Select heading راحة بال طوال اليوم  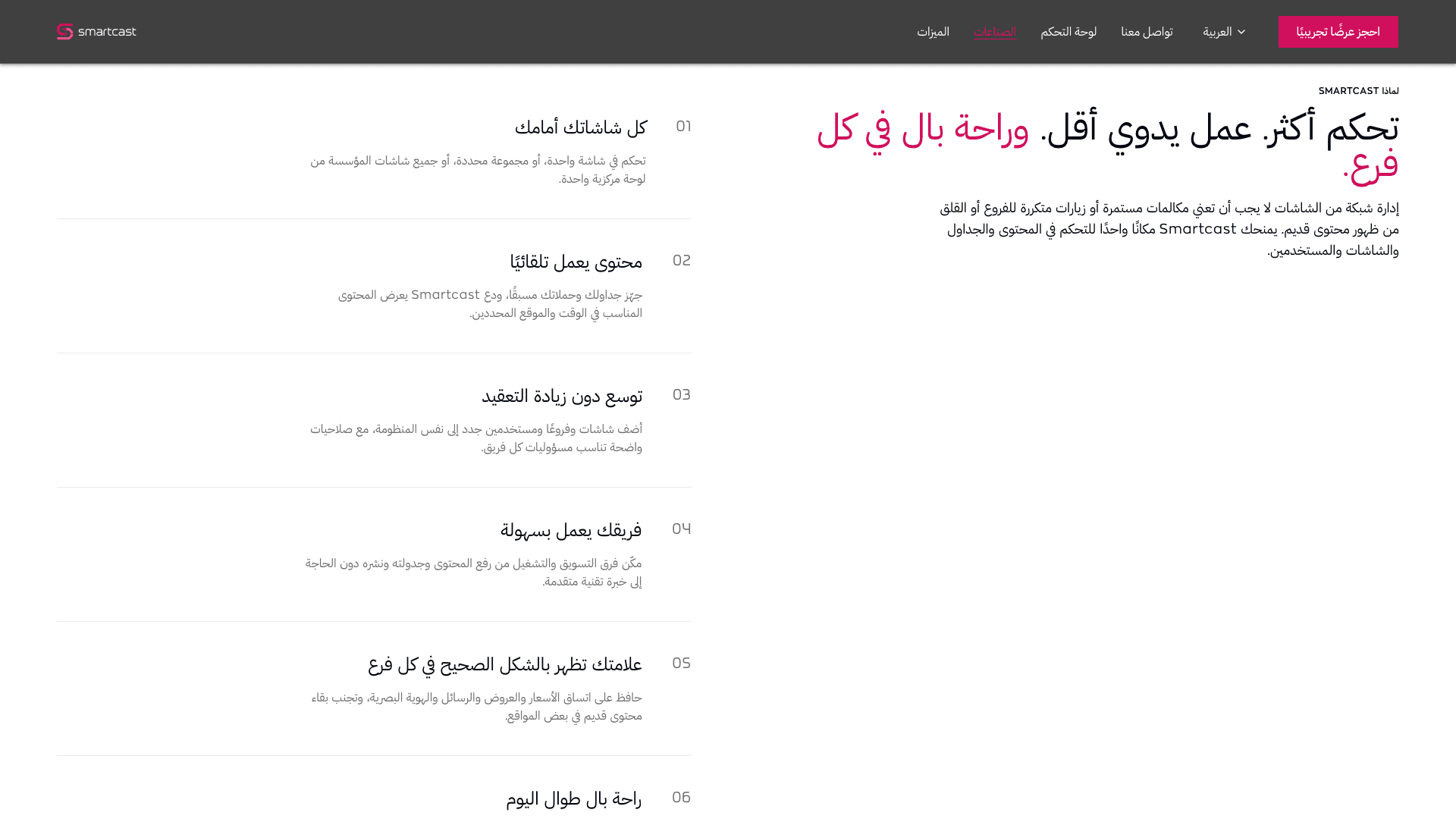573,799
